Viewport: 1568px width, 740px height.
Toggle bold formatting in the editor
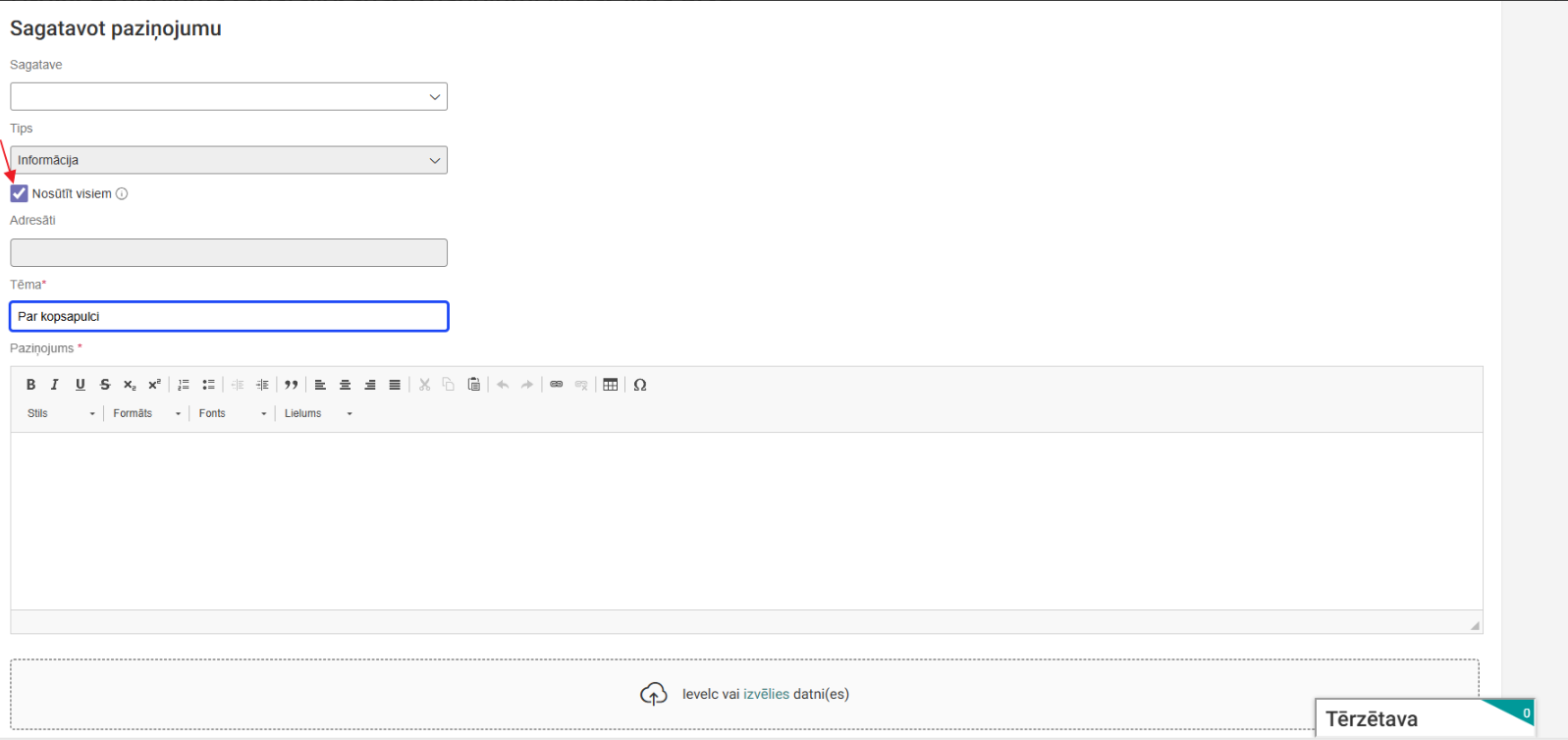(30, 385)
